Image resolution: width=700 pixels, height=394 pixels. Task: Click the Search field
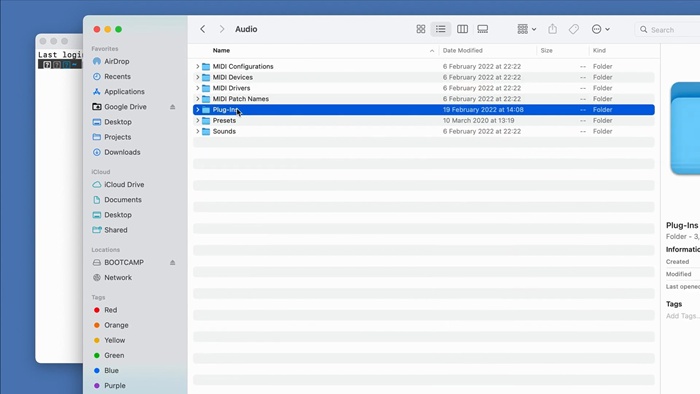pyautogui.click(x=667, y=29)
